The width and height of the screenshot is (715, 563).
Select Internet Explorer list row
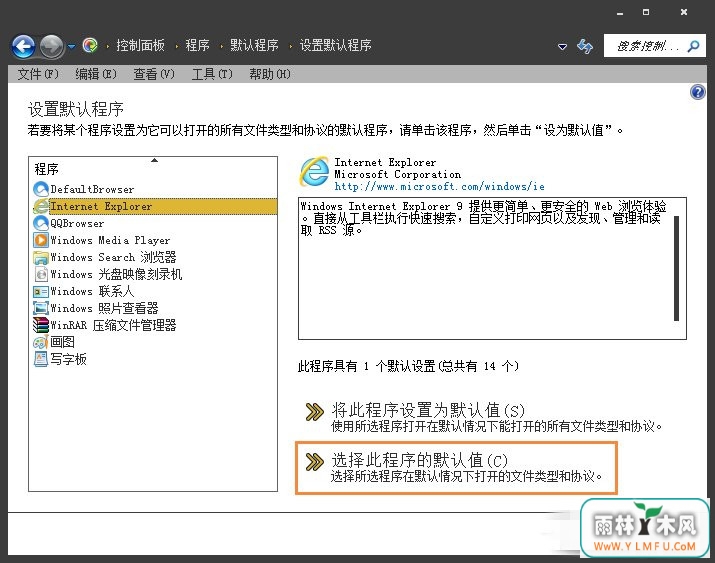click(155, 206)
